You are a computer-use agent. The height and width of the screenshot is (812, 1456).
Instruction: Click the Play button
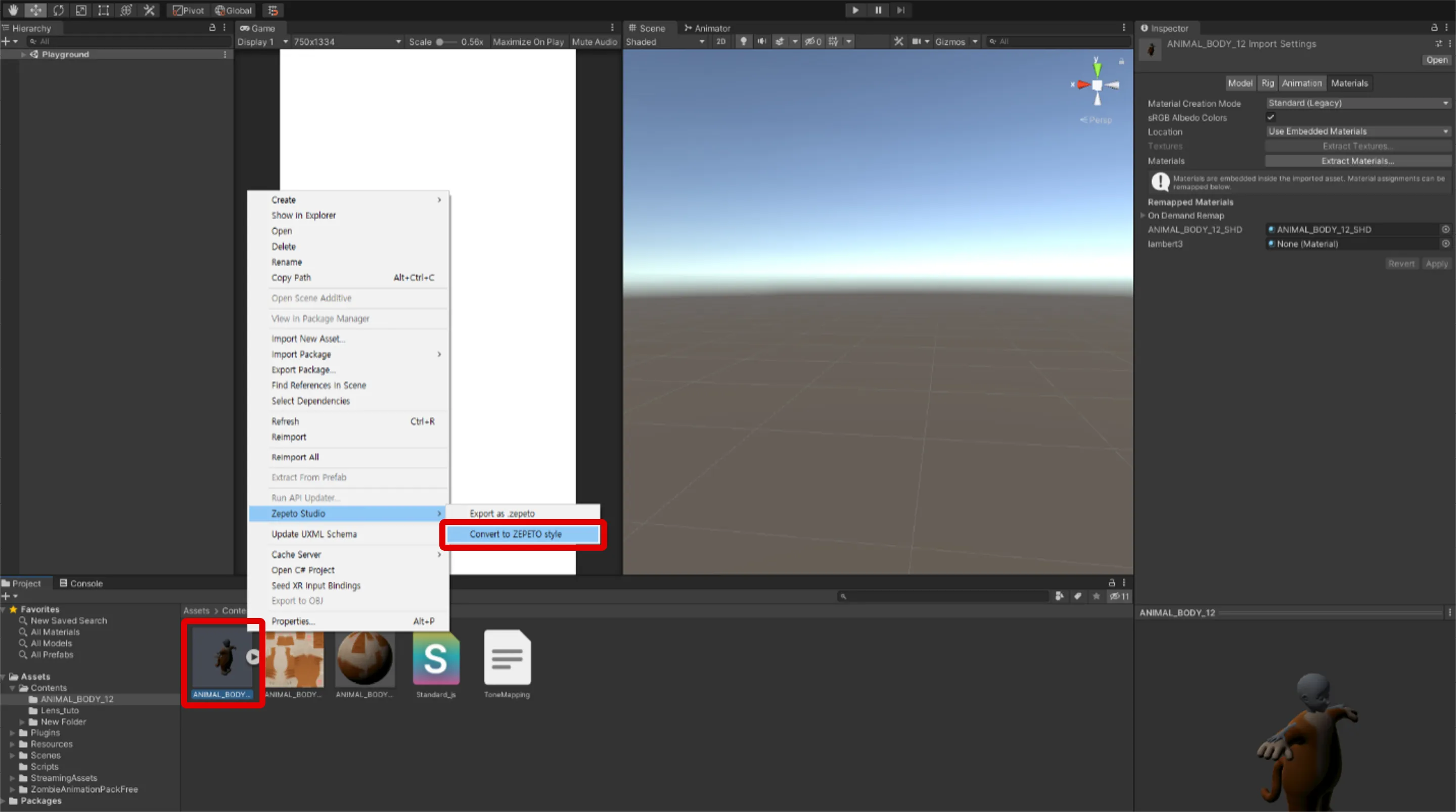click(x=855, y=10)
